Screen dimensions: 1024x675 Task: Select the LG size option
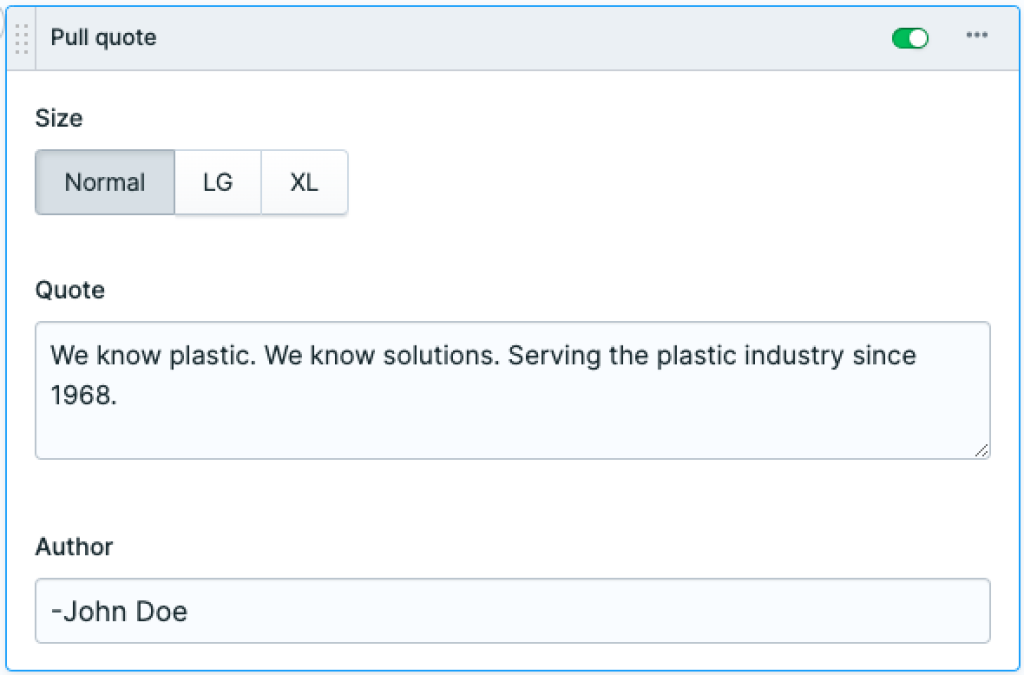point(218,182)
